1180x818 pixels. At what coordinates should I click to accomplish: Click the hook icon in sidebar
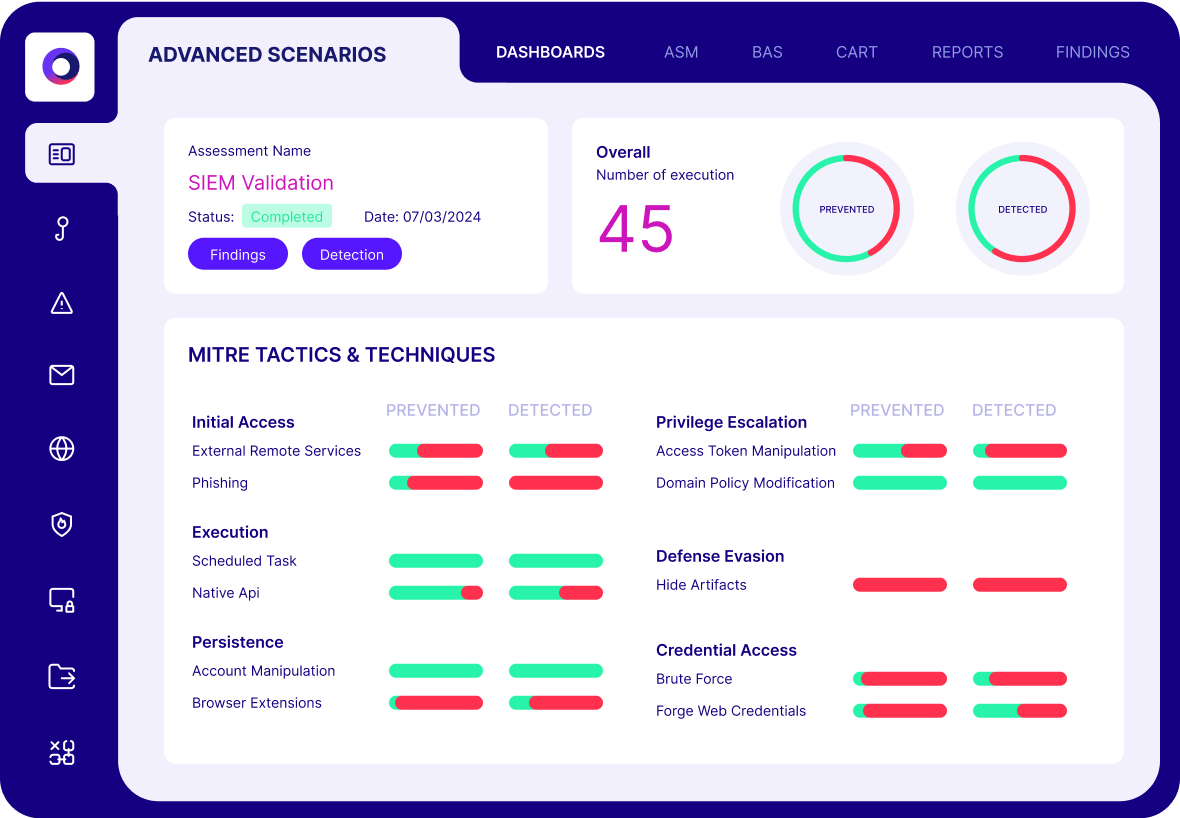point(62,229)
